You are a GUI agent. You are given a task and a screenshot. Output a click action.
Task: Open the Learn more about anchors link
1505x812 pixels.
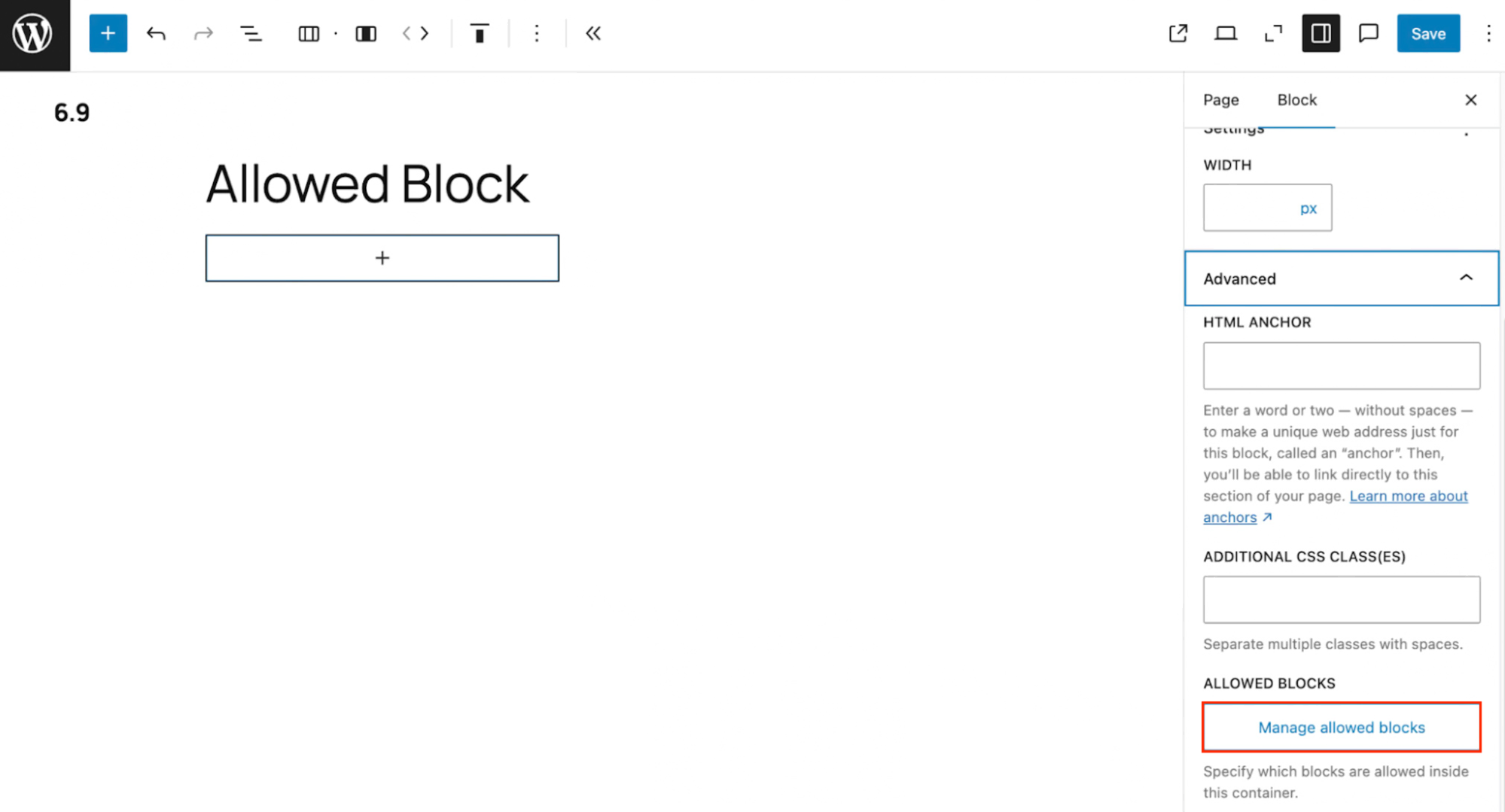(1408, 496)
